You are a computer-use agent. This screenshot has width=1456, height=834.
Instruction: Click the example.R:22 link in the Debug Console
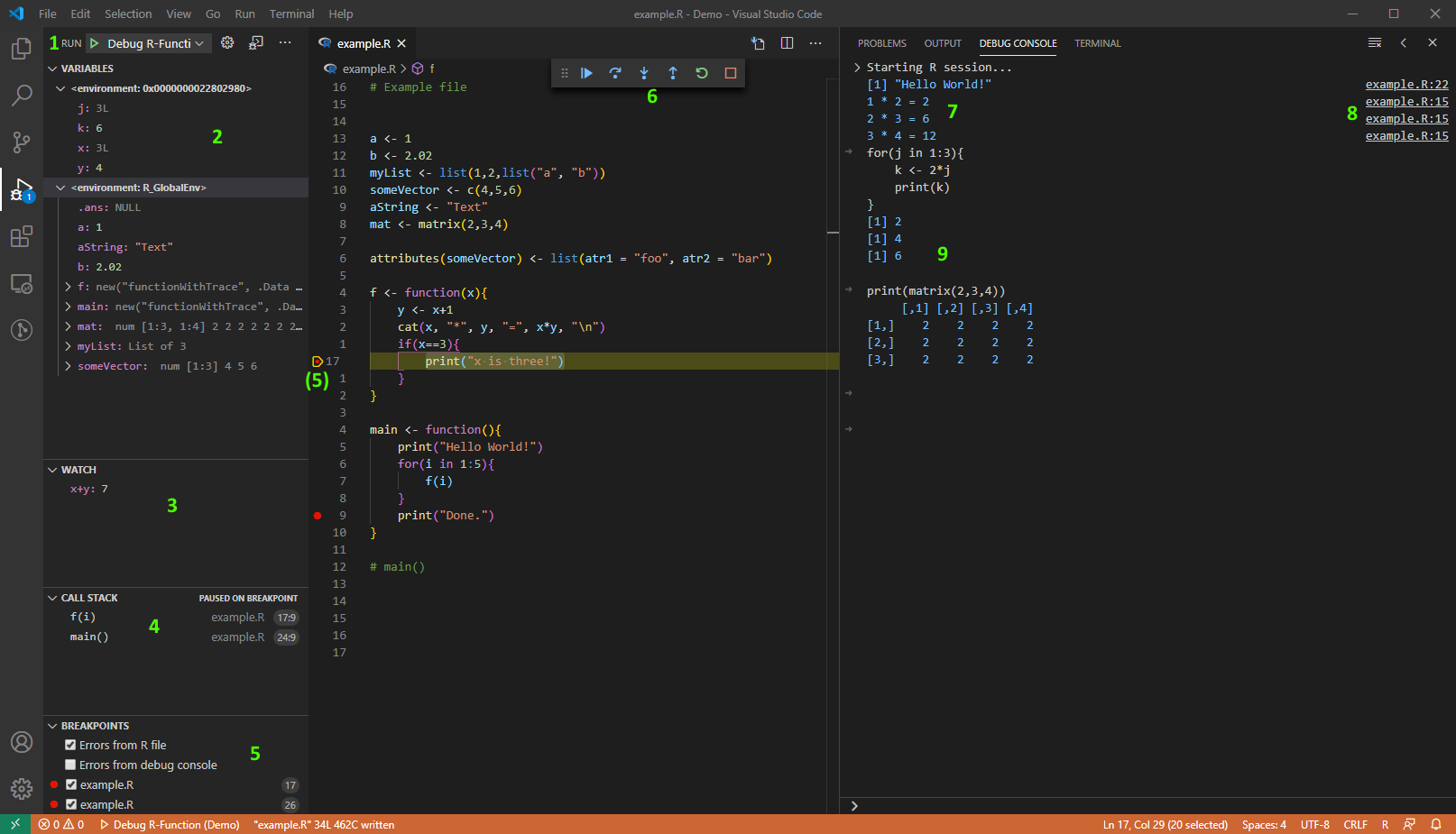1406,83
